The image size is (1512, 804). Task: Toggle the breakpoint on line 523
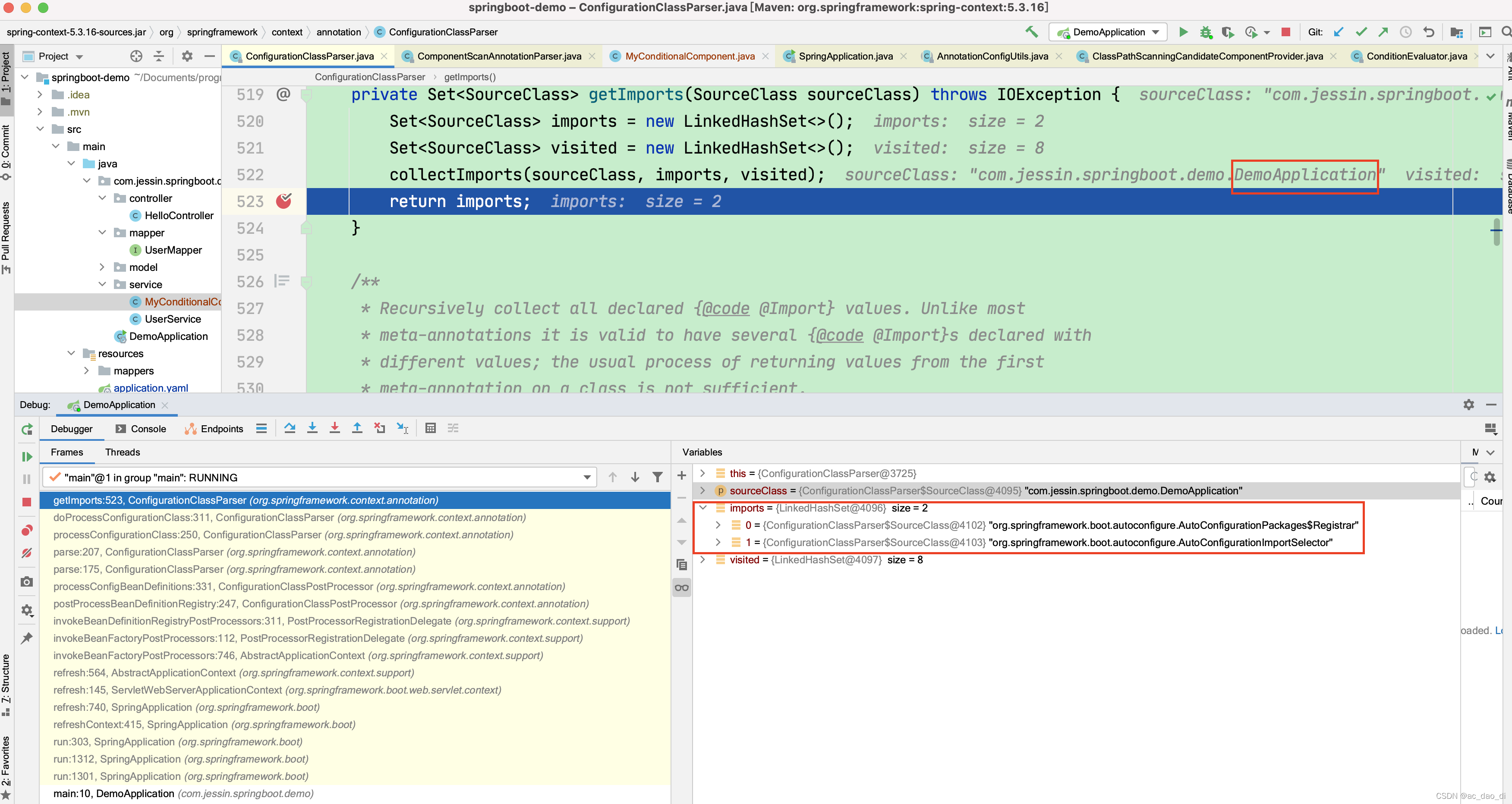284,201
